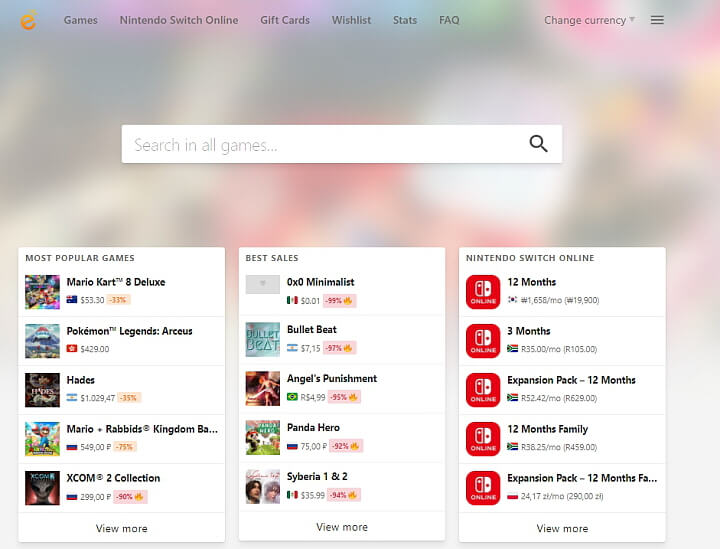
Task: Click XCOM 2 Collection cover art
Action: [42, 488]
